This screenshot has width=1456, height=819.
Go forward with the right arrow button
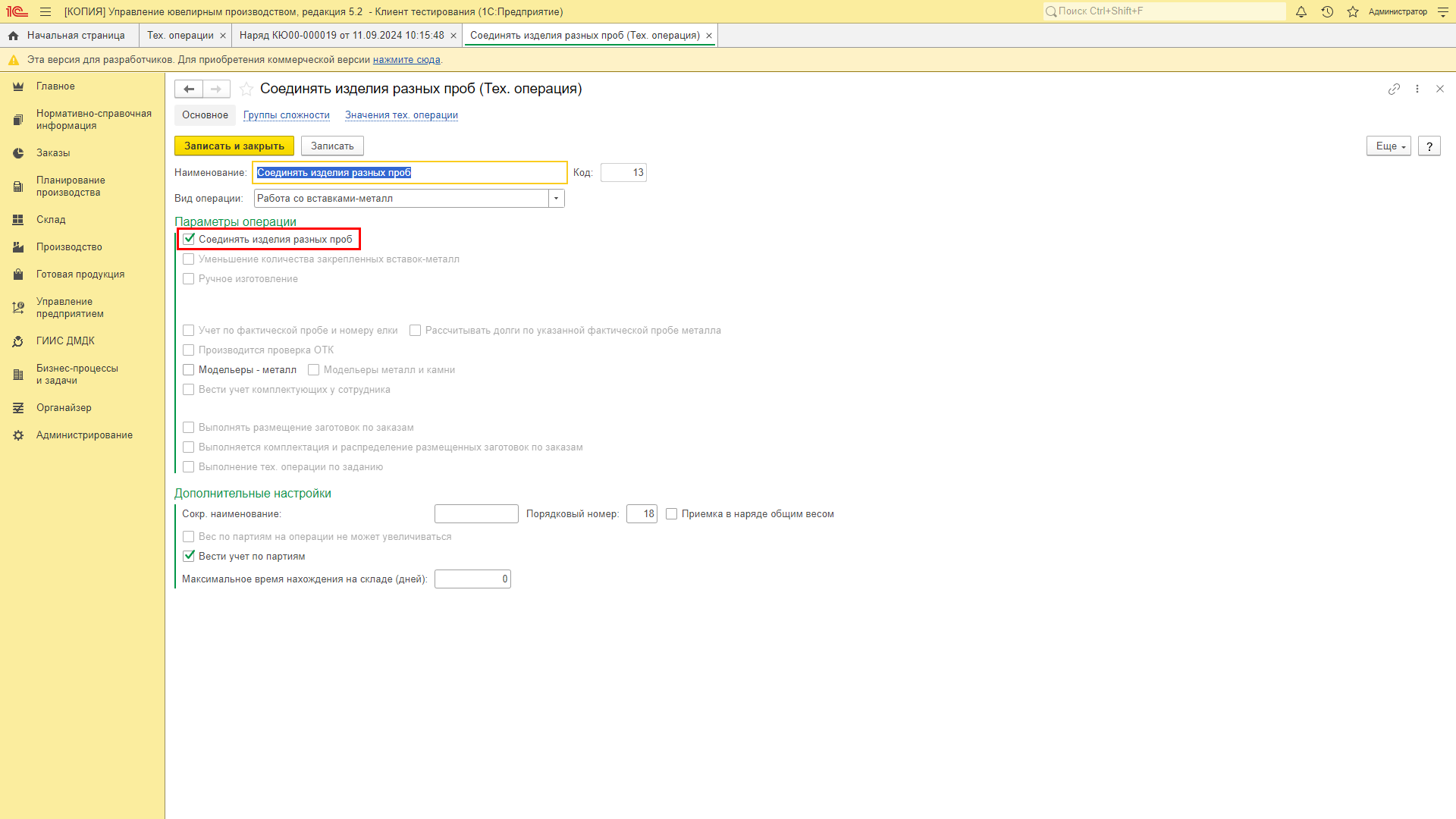tap(217, 89)
